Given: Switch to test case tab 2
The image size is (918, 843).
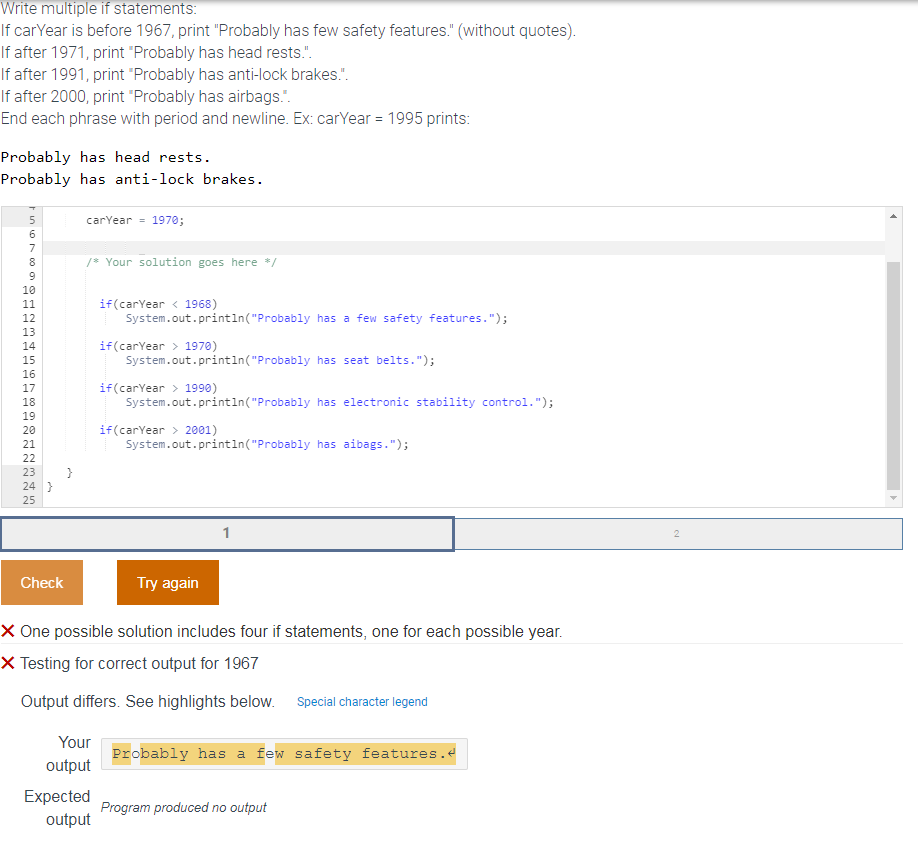Looking at the screenshot, I should point(678,533).
